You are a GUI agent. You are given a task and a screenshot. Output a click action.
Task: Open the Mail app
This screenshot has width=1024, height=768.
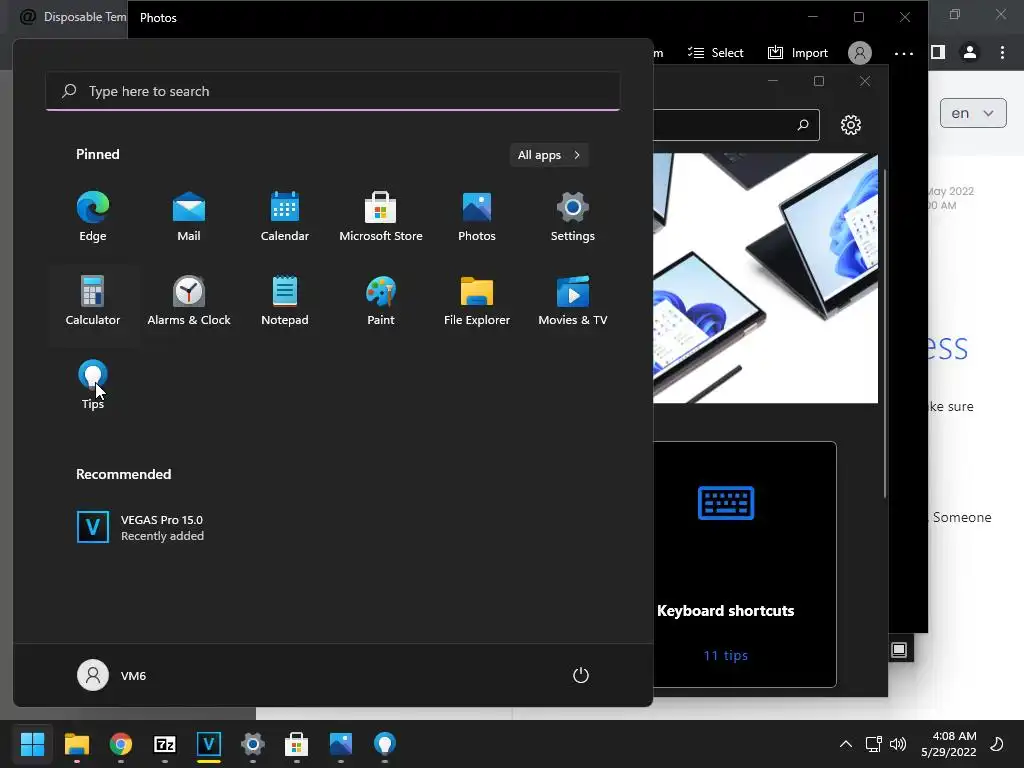coord(189,217)
